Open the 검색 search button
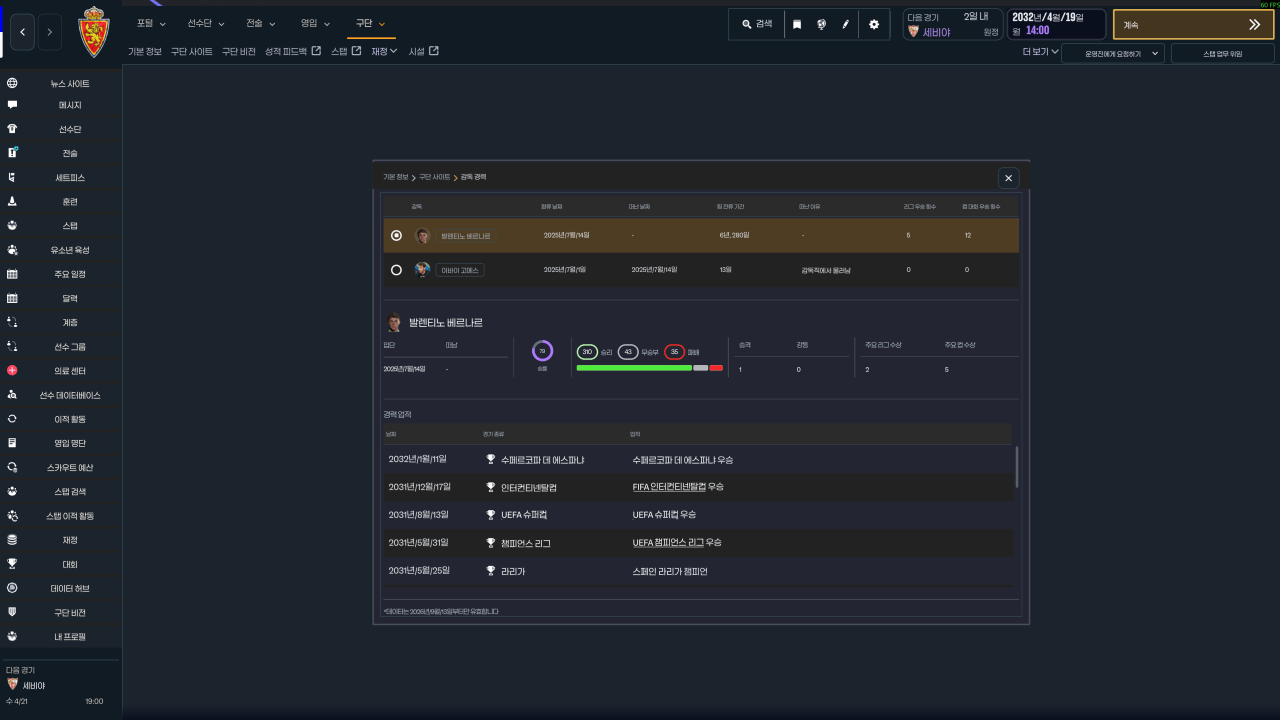The image size is (1280, 720). [x=757, y=24]
